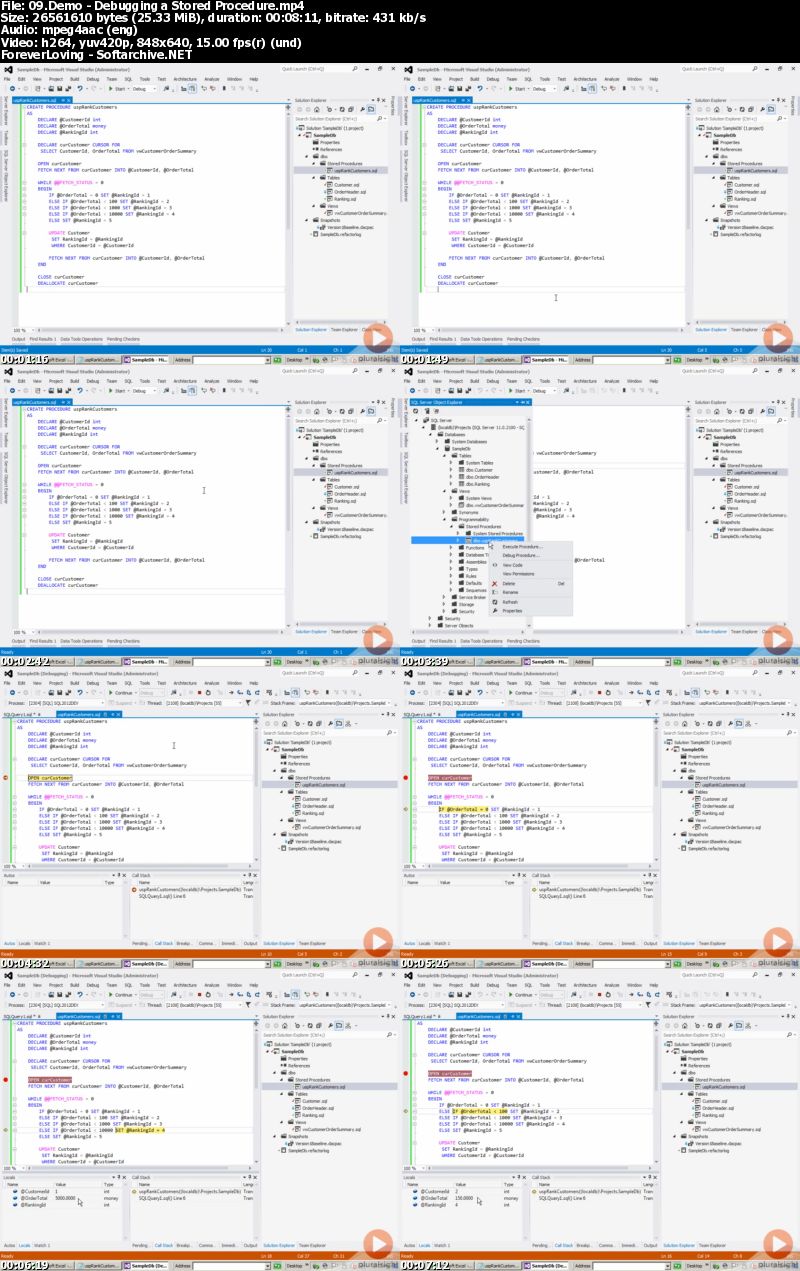This screenshot has height=1271, width=800.
Task: Collapse the SQL Server root node
Action: click(416, 420)
